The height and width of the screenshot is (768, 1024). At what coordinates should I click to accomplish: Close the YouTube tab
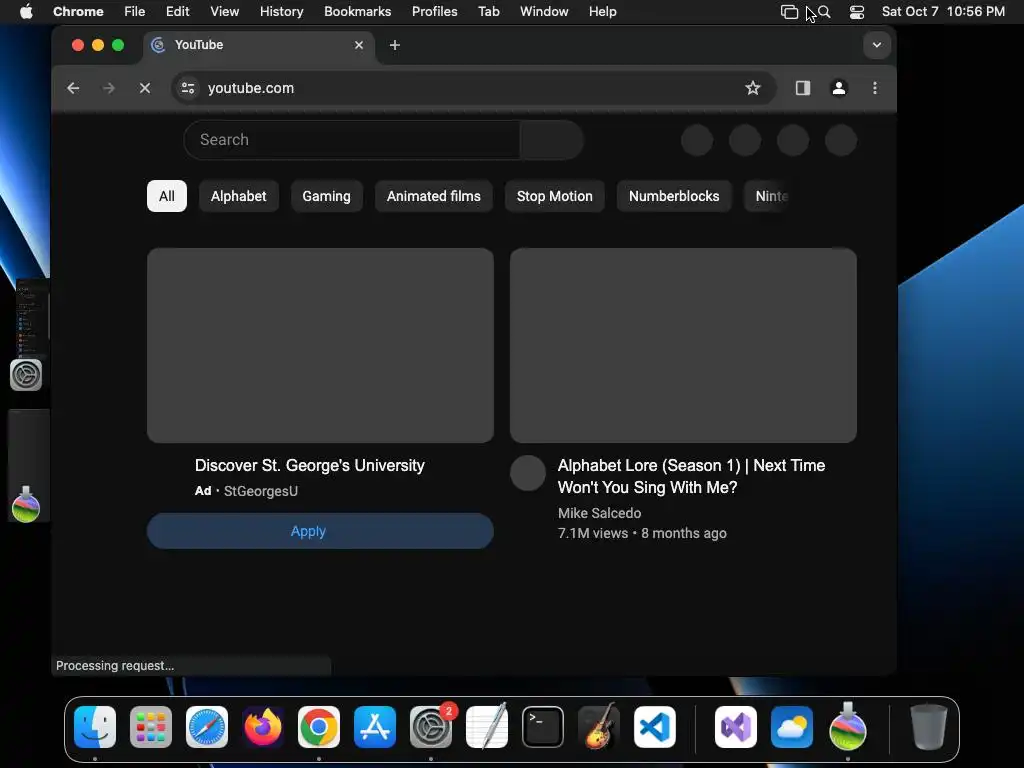tap(359, 45)
